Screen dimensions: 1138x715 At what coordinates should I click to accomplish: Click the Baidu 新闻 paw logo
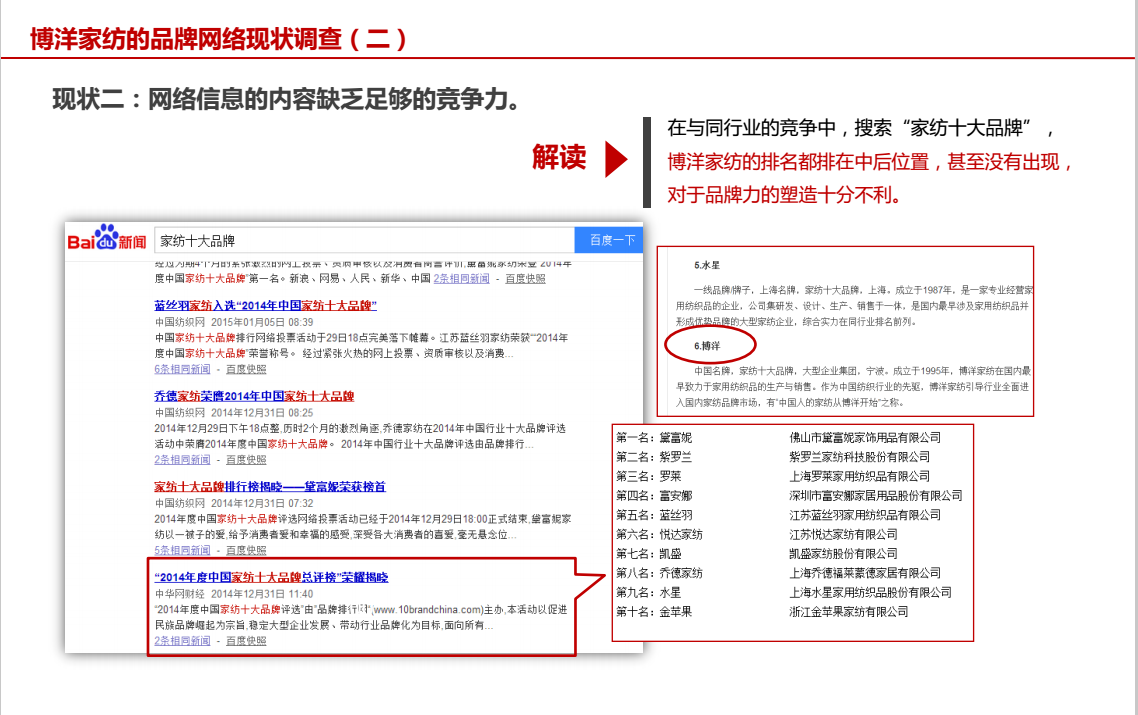coord(106,240)
